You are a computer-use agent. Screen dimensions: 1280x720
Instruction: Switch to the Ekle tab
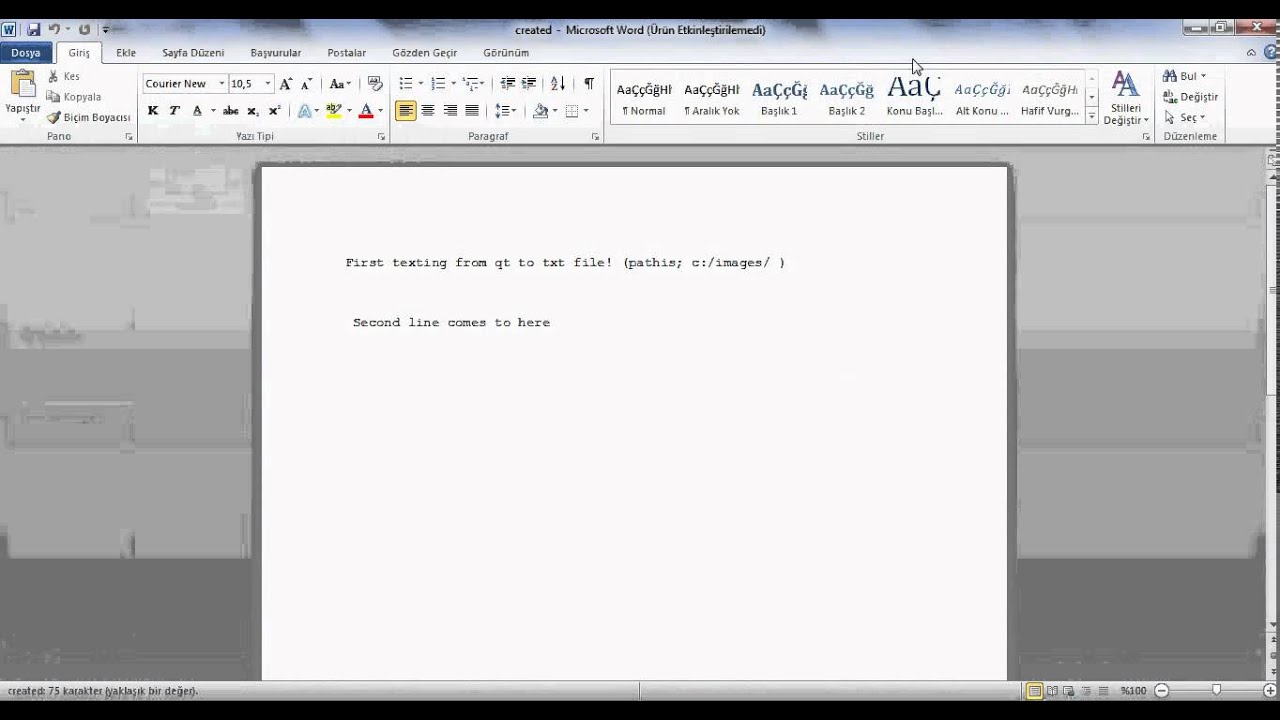pyautogui.click(x=126, y=53)
